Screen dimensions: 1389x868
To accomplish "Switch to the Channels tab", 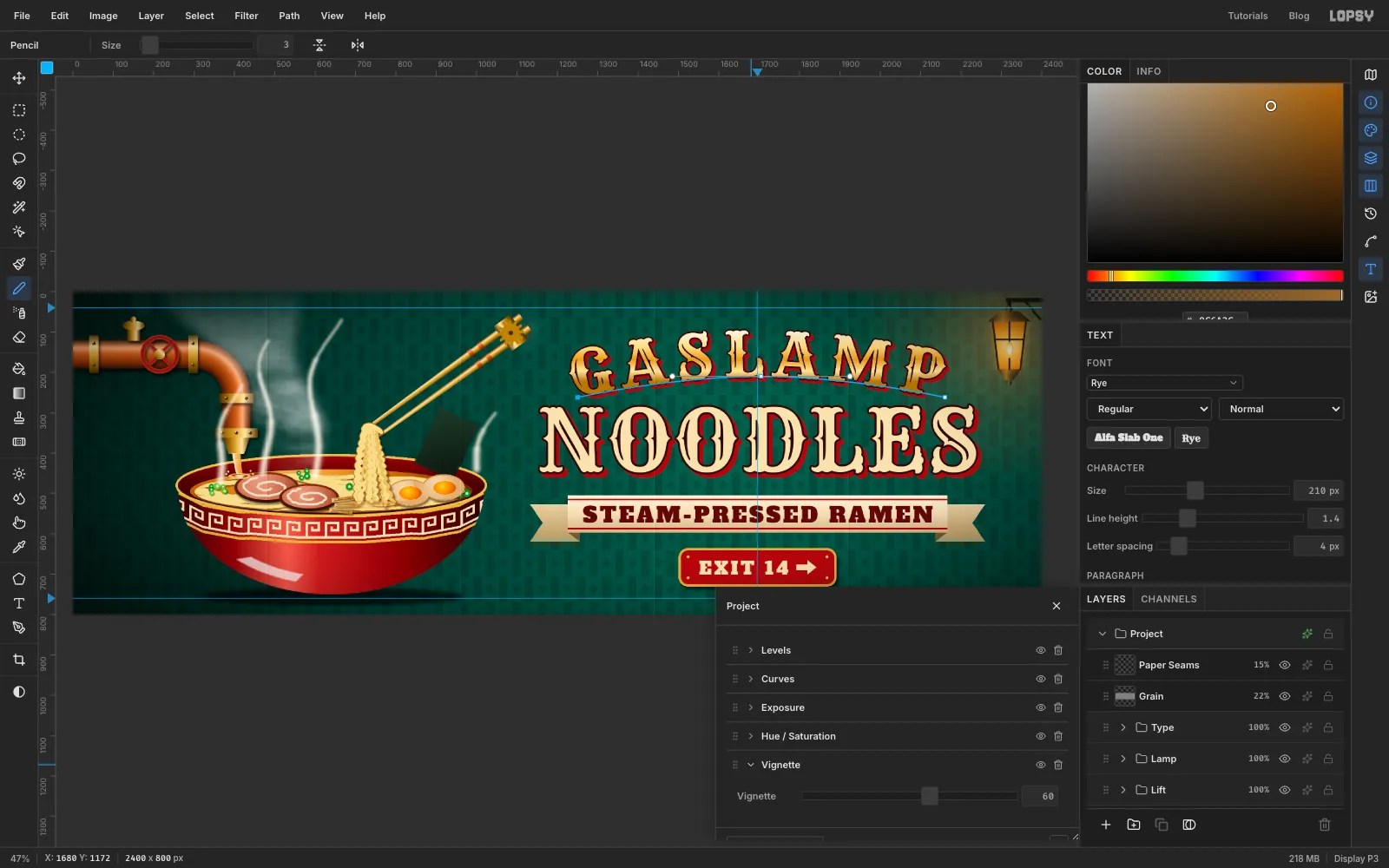I will click(x=1168, y=599).
